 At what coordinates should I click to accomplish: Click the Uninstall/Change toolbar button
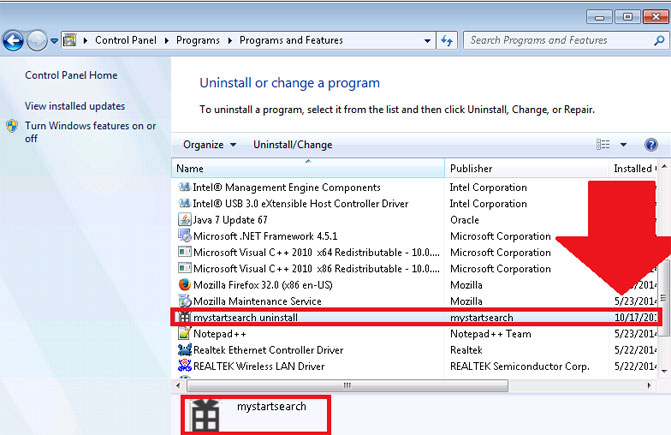tap(292, 145)
